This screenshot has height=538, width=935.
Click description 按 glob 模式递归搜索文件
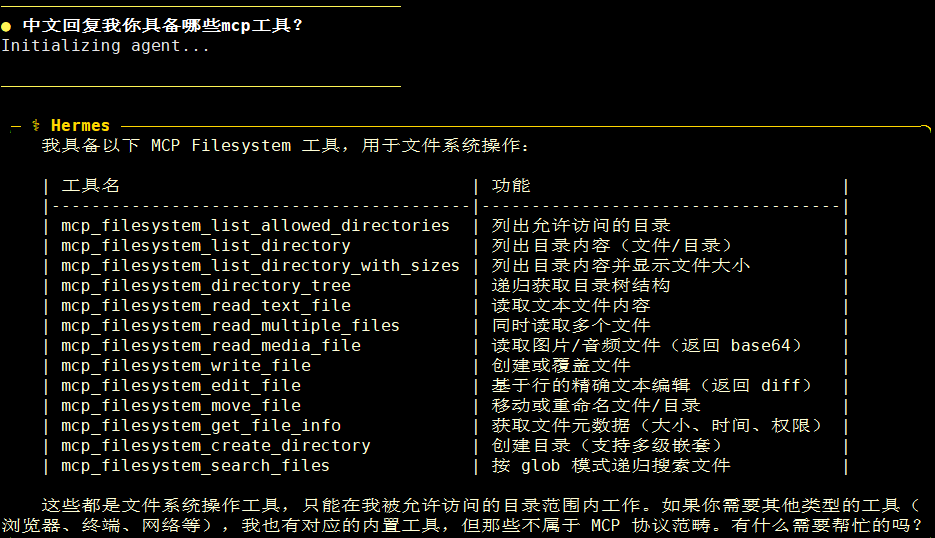pyautogui.click(x=611, y=465)
